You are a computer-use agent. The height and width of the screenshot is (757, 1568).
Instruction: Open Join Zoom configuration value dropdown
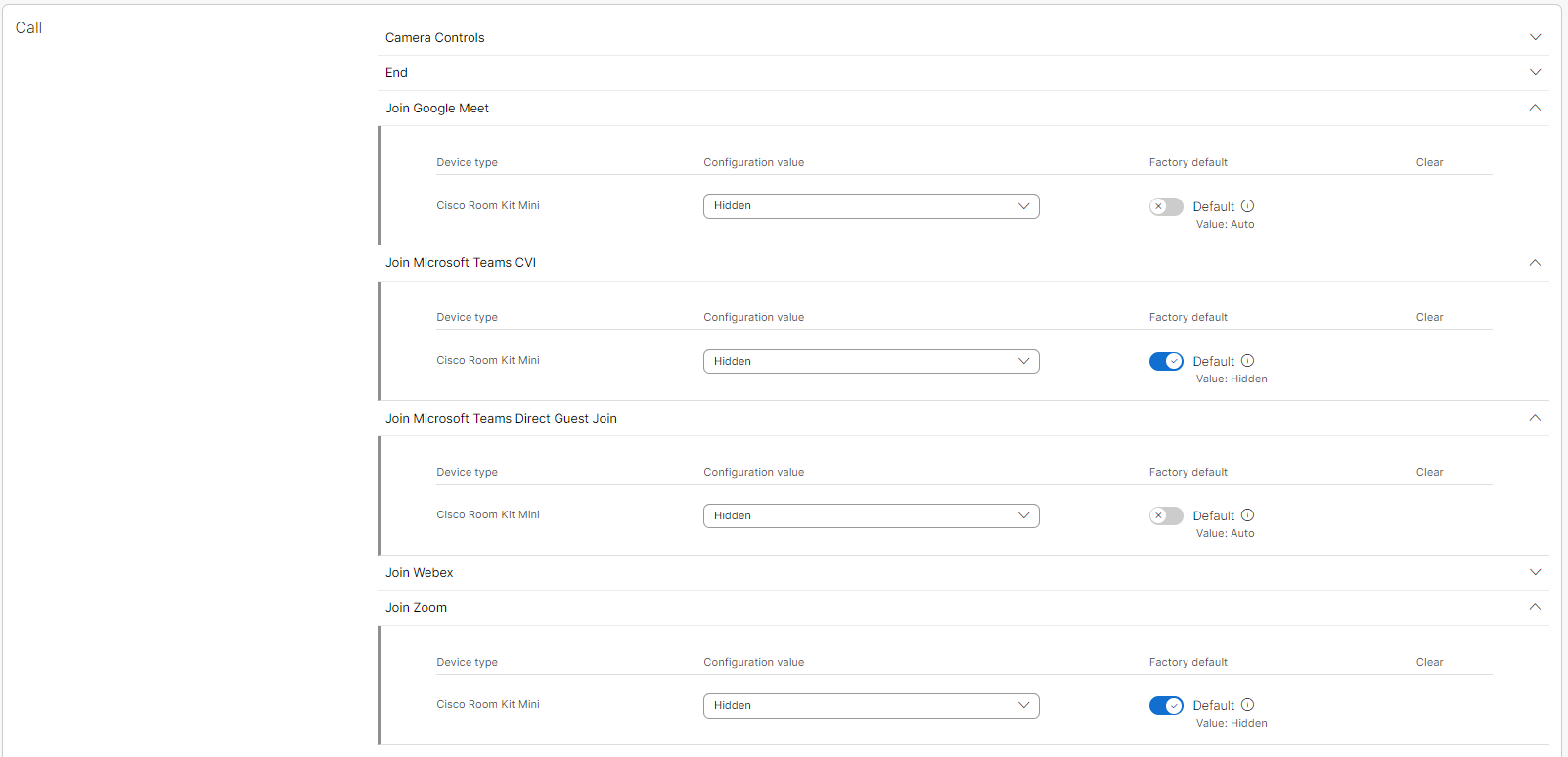pyautogui.click(x=871, y=705)
